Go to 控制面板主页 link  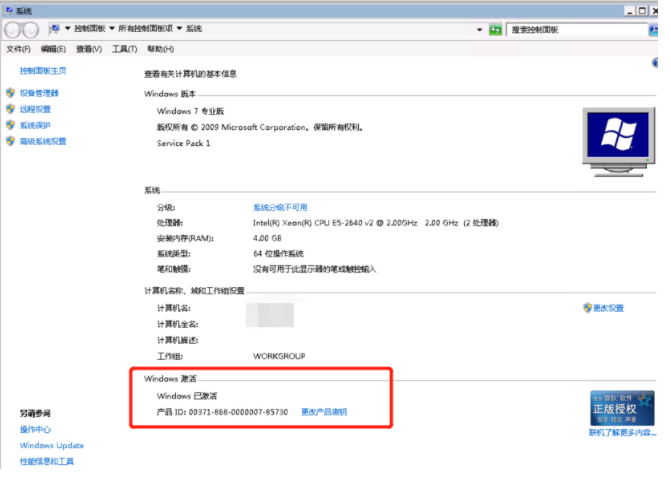(43, 71)
